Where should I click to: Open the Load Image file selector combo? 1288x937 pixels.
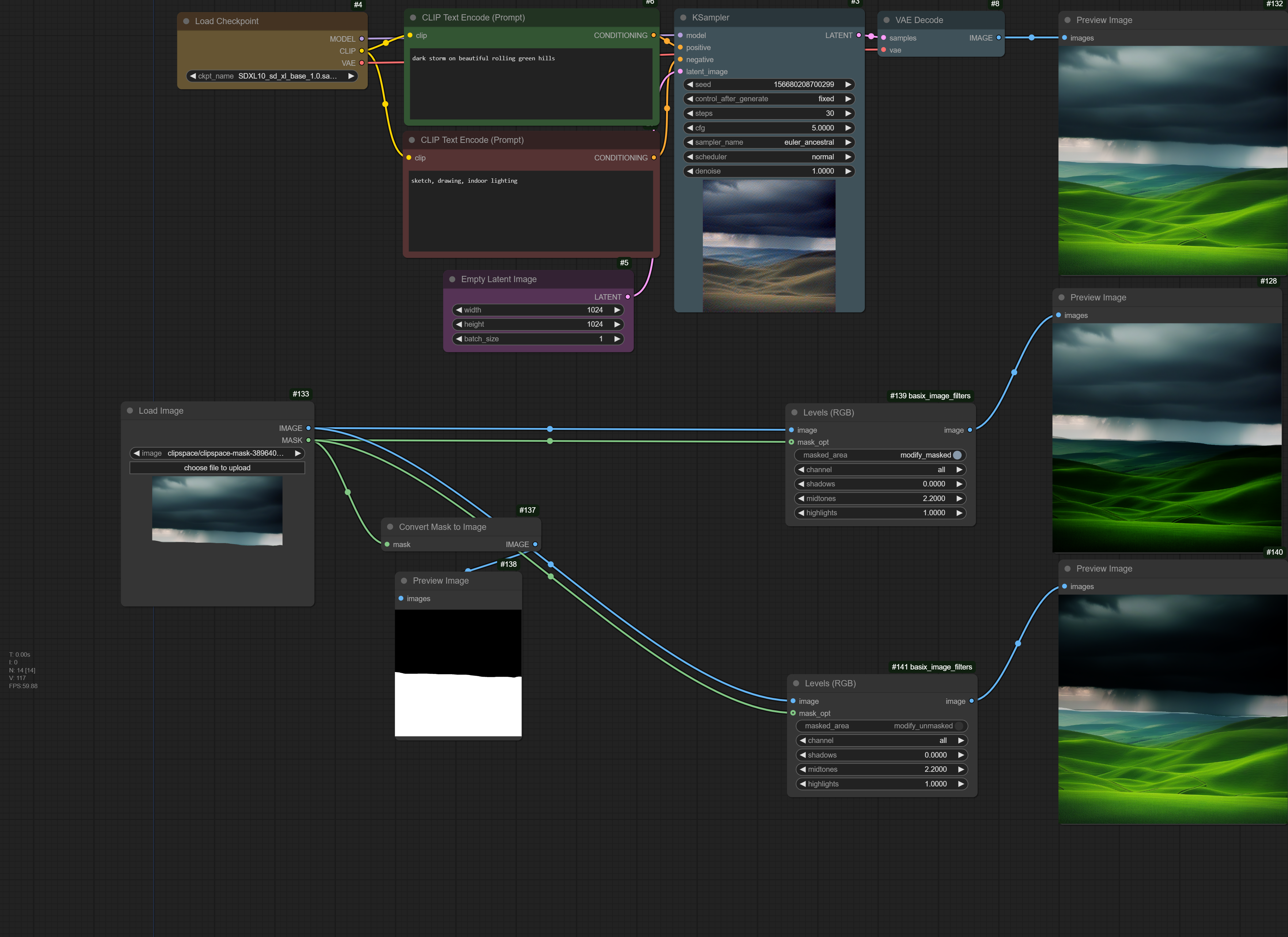(x=217, y=454)
